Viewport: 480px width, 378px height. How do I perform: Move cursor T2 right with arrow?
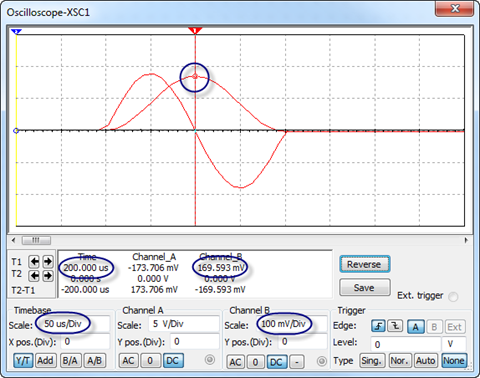pyautogui.click(x=48, y=276)
